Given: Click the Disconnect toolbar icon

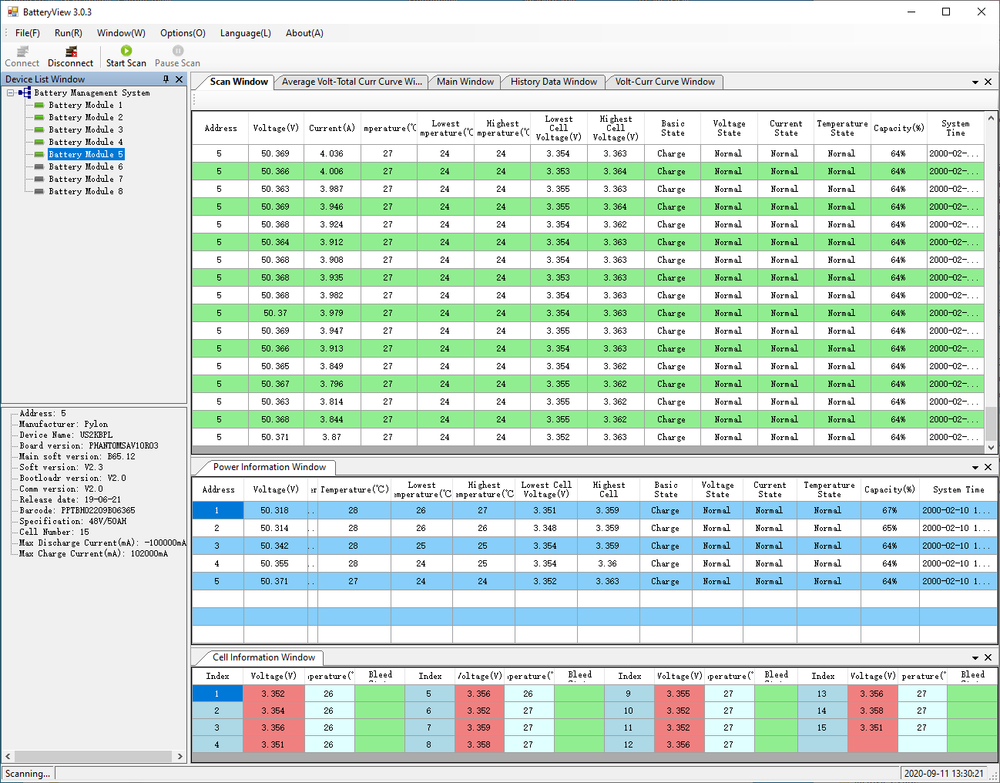Looking at the screenshot, I should tap(70, 51).
